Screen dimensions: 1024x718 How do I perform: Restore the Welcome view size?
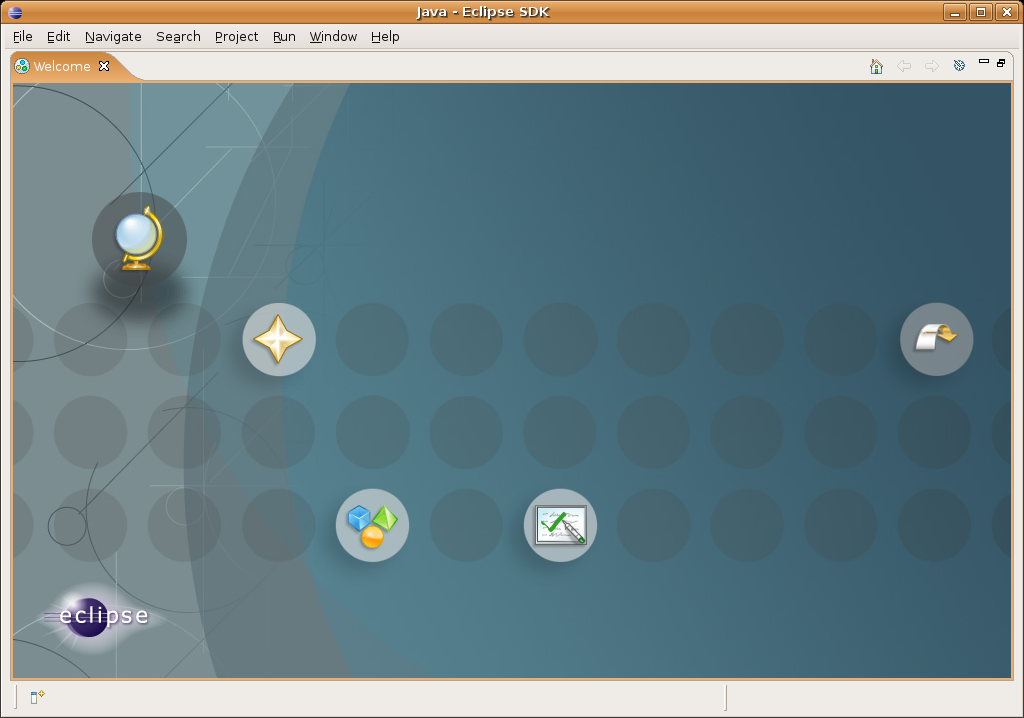click(x=1001, y=63)
